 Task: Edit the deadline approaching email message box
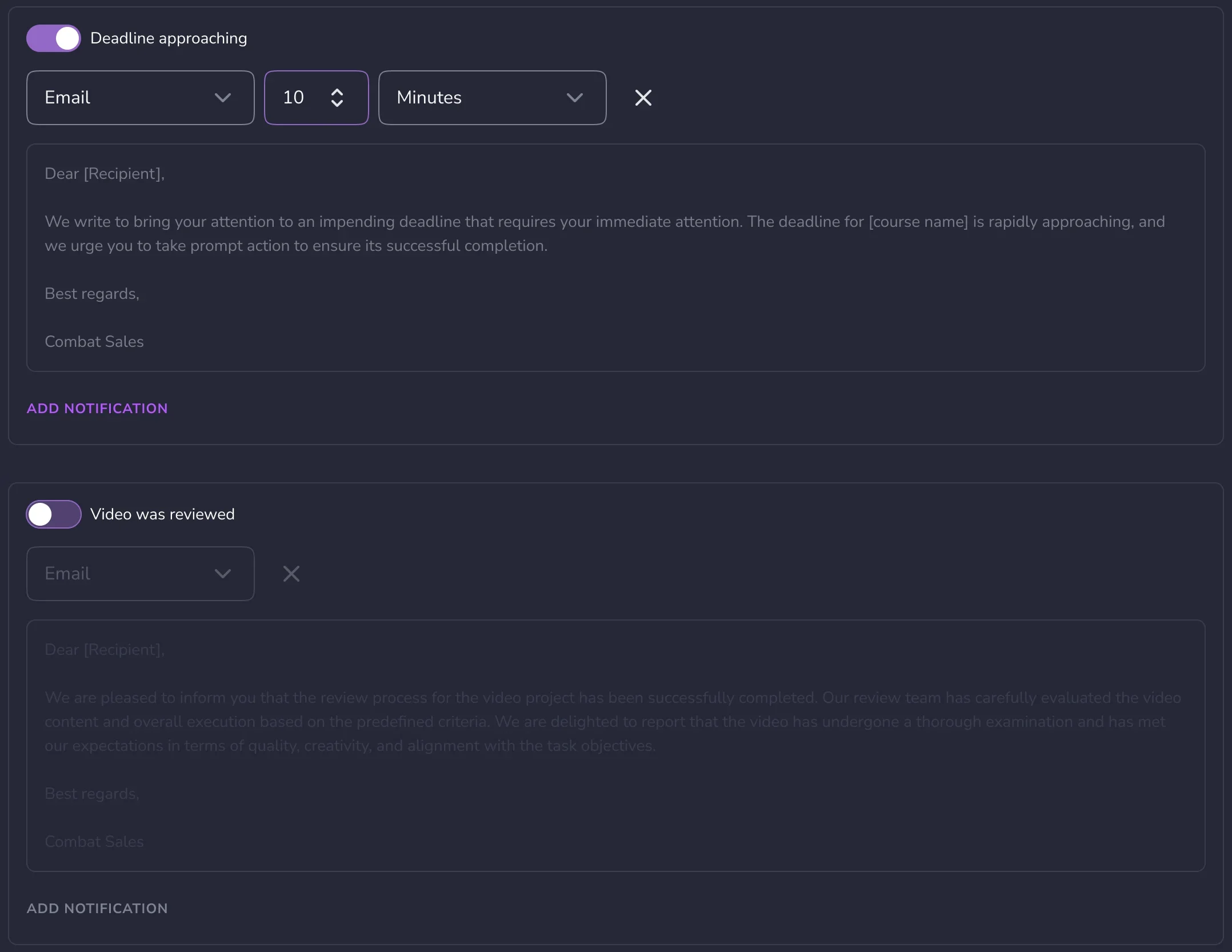[x=616, y=258]
